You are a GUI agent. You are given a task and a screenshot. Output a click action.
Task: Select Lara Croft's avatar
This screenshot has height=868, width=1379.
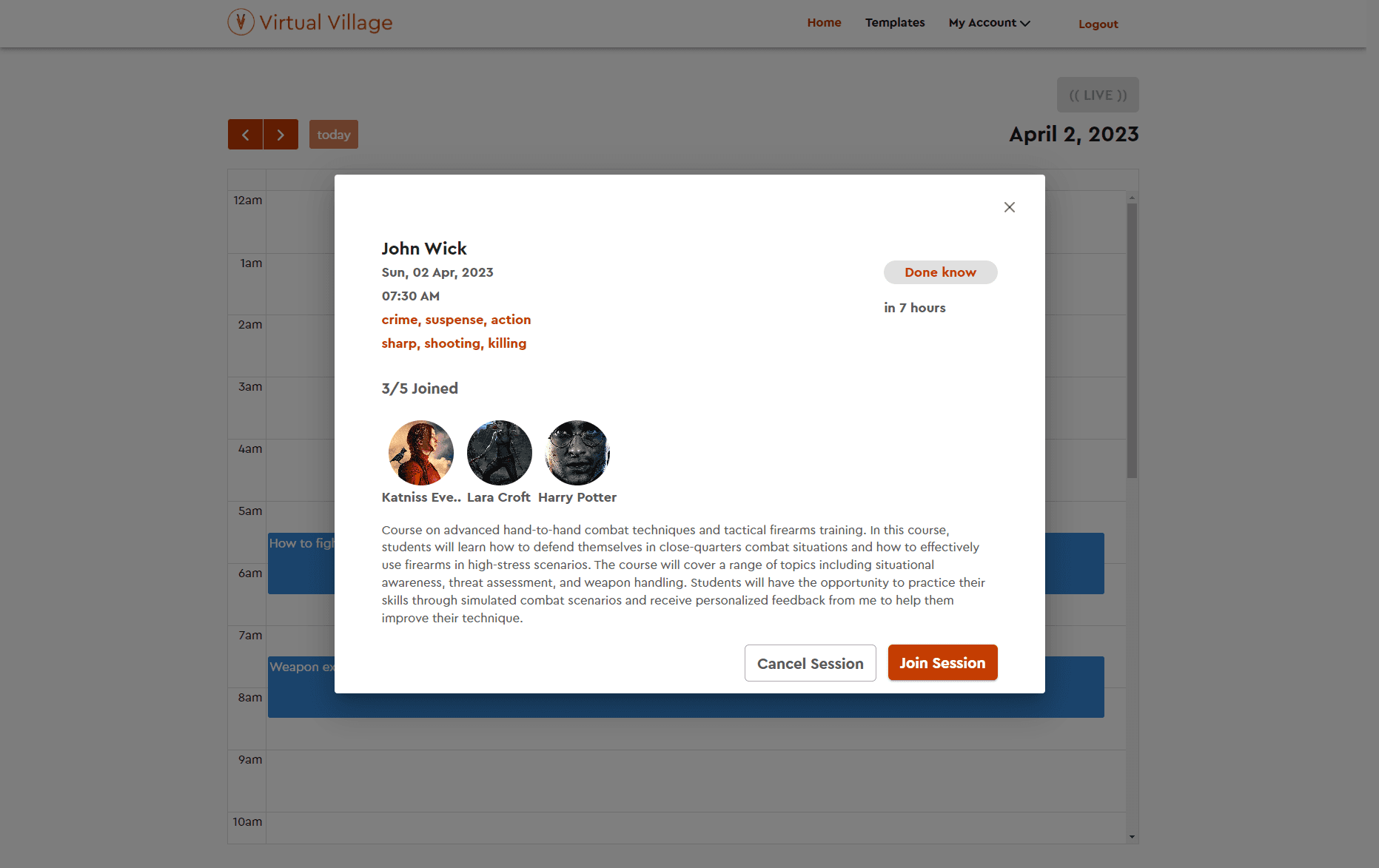500,453
